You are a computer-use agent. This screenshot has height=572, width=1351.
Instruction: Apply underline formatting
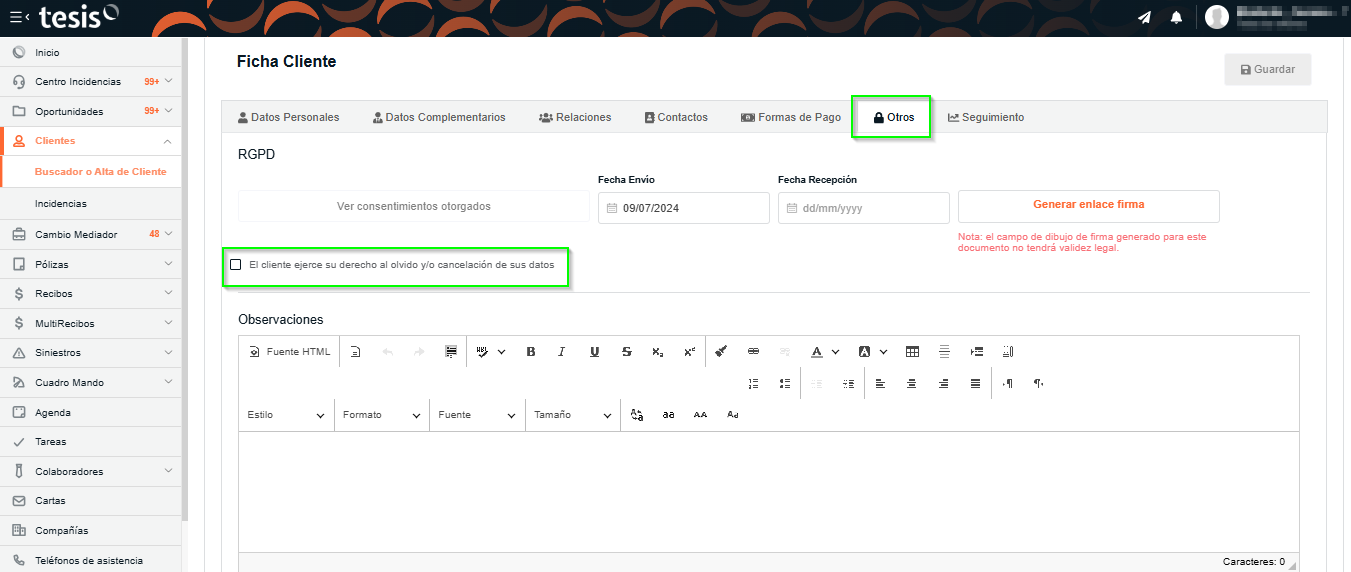594,352
